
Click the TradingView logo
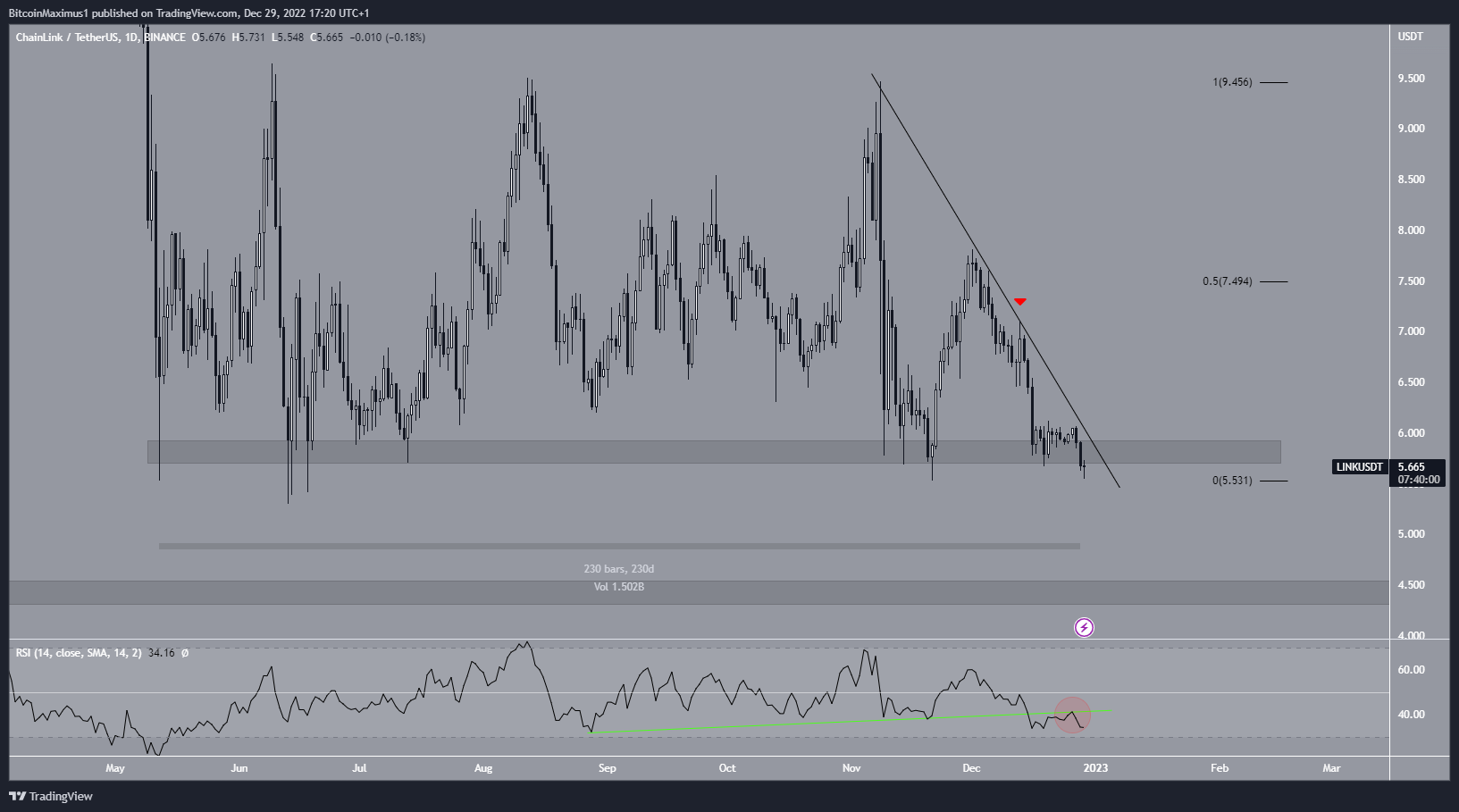[51, 796]
